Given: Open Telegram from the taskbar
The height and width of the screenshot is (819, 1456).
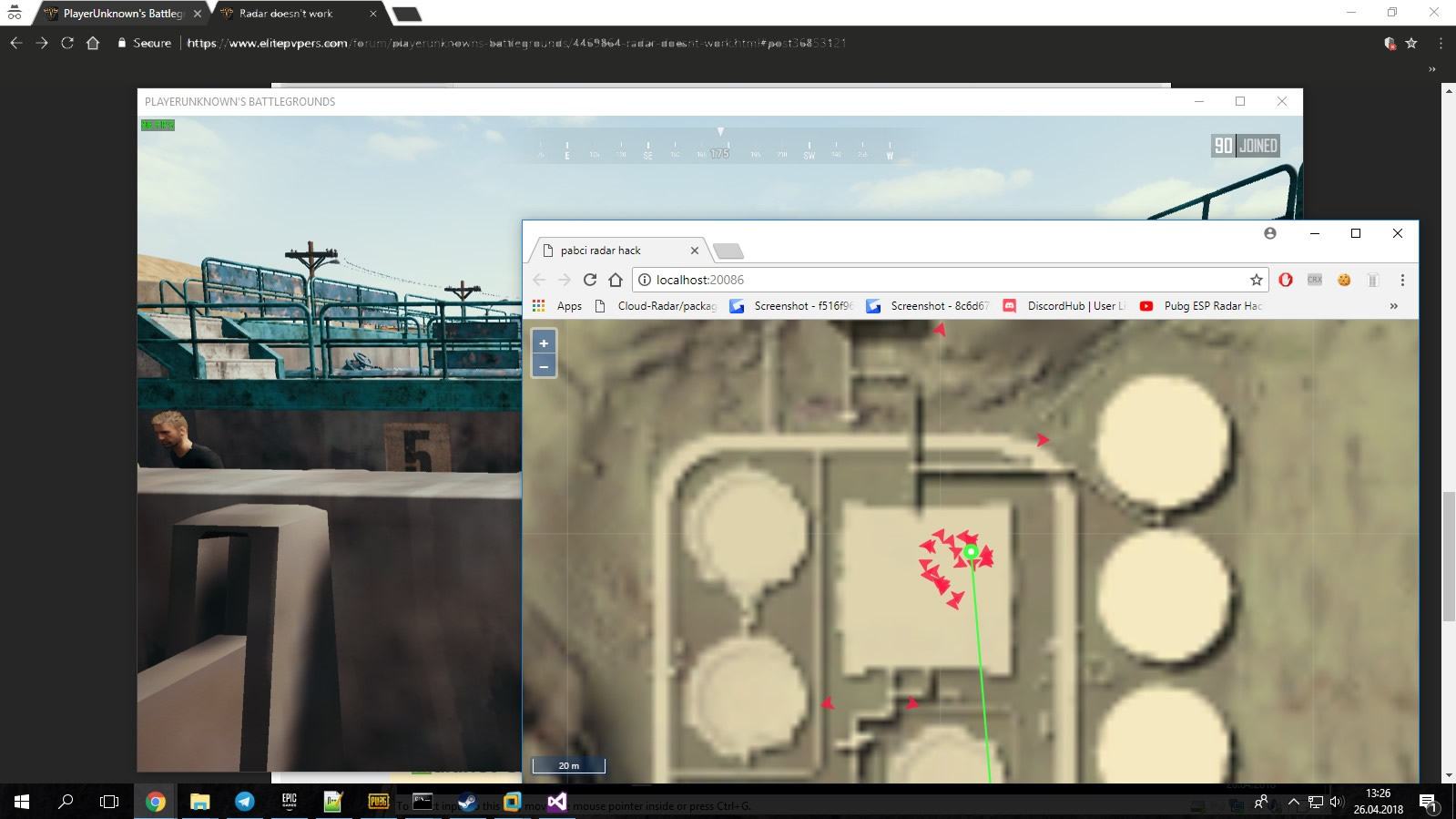Looking at the screenshot, I should coord(245,802).
